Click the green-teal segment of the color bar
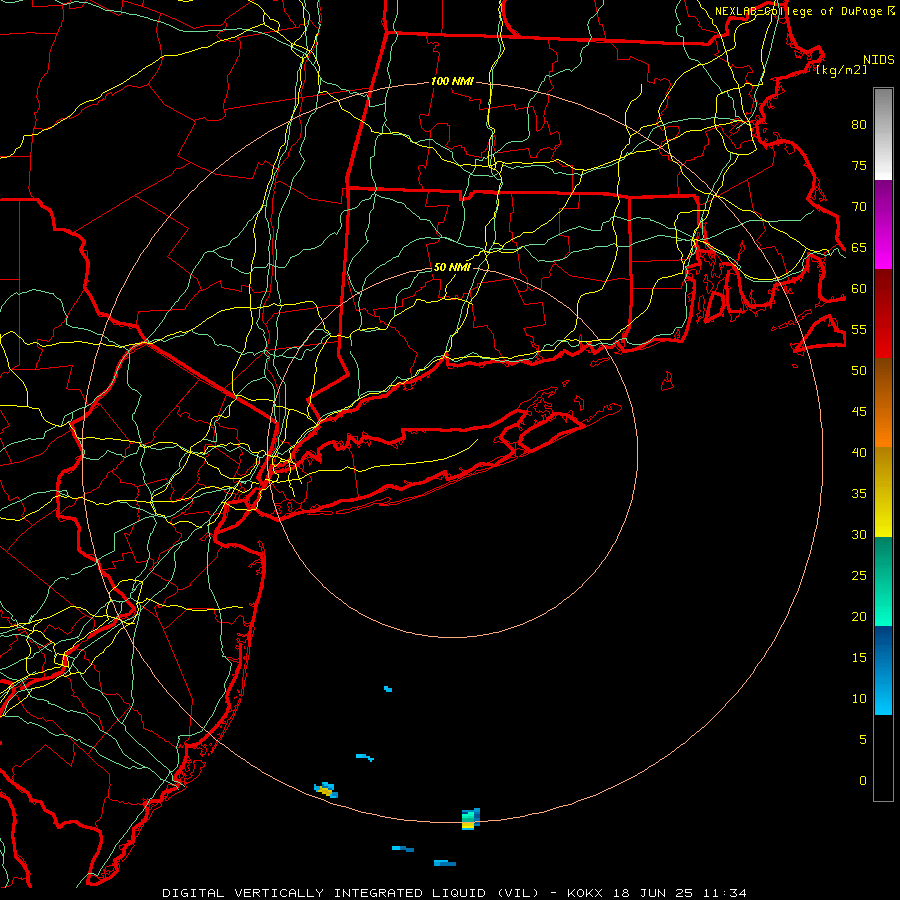 (883, 581)
